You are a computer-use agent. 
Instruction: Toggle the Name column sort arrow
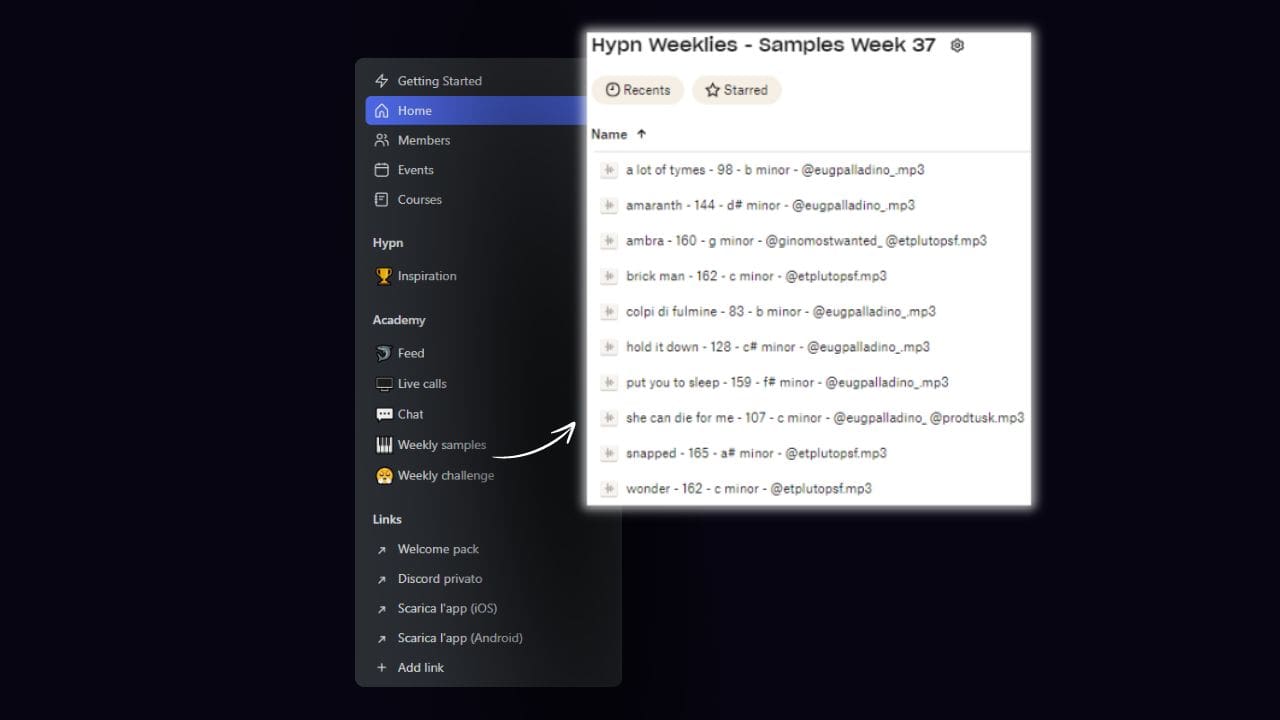click(641, 134)
